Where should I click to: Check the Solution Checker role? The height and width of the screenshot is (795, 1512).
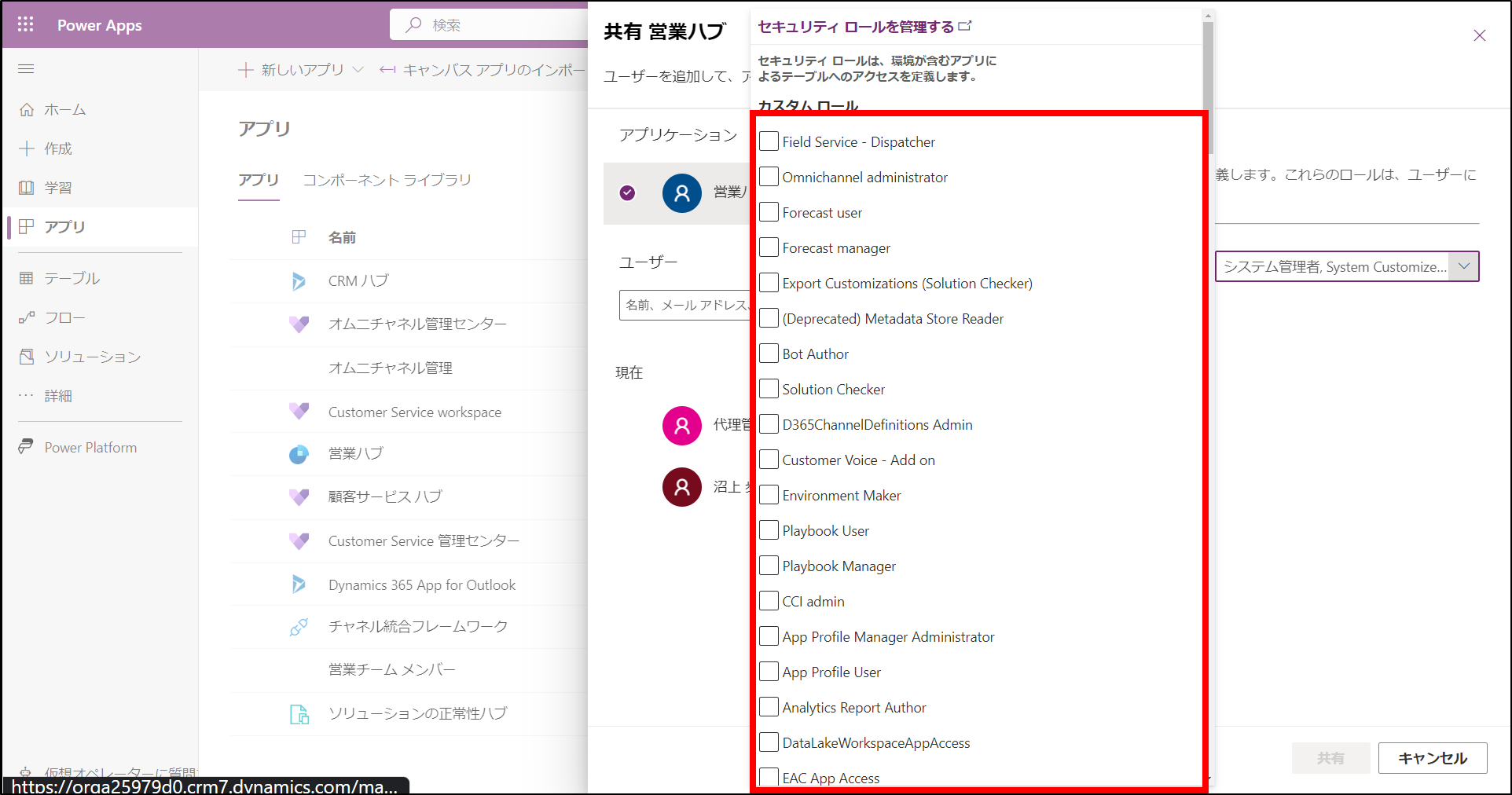(769, 389)
